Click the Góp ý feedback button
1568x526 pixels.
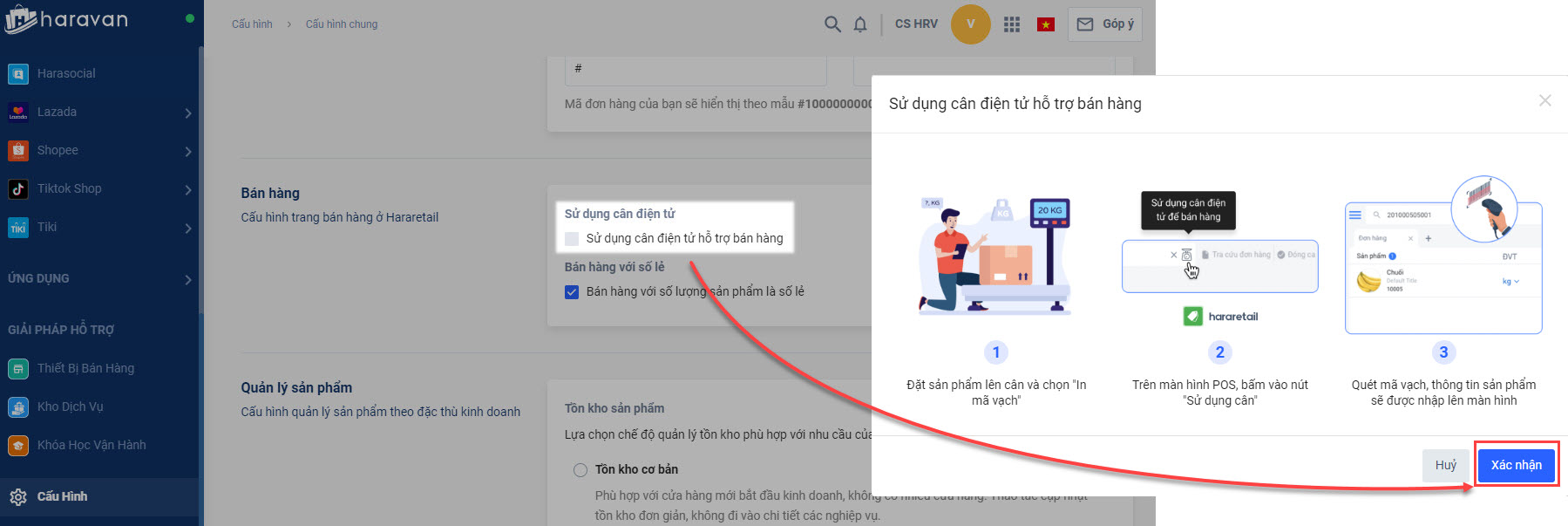click(1105, 24)
